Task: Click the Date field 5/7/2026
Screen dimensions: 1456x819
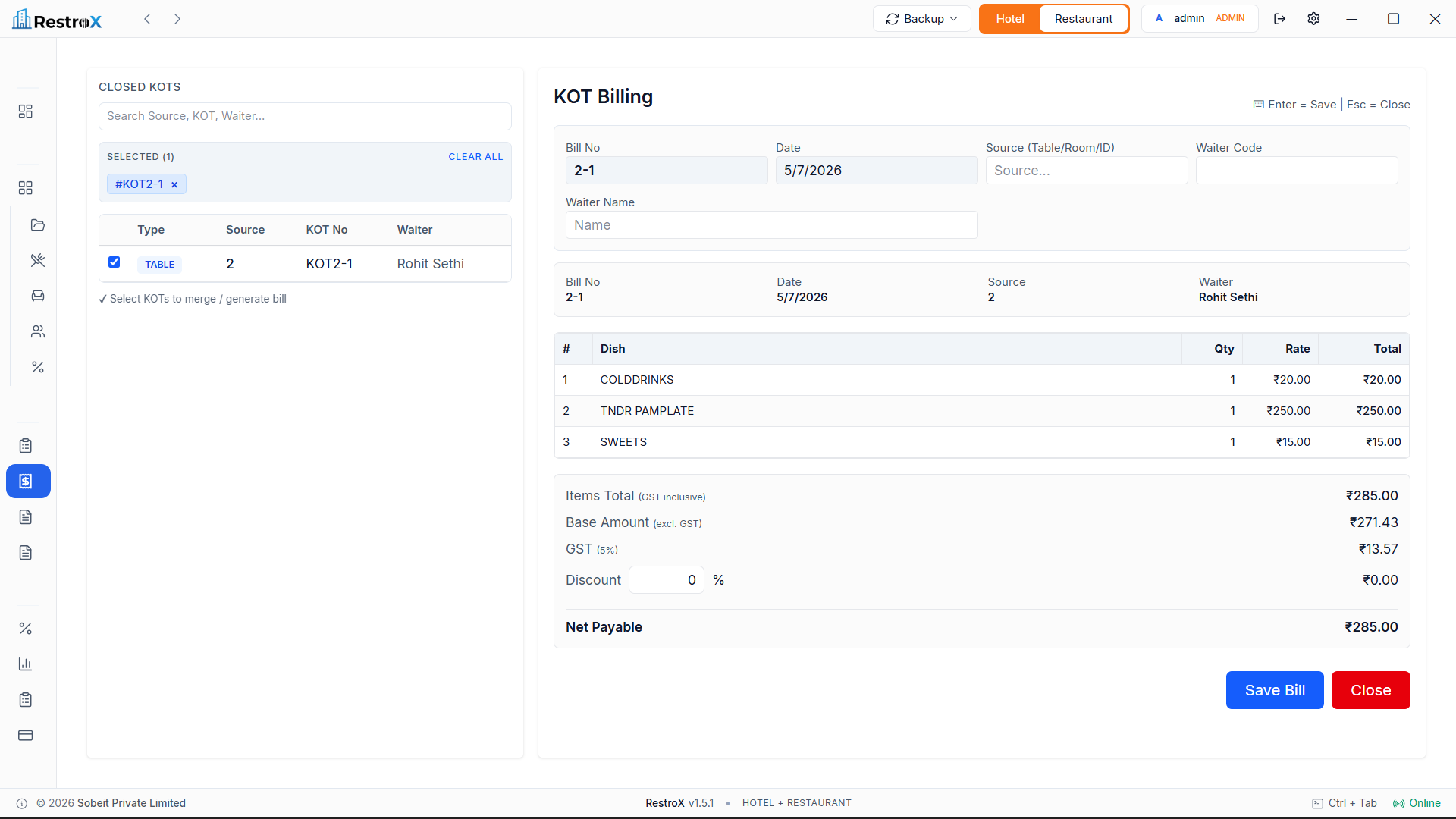Action: coord(877,171)
